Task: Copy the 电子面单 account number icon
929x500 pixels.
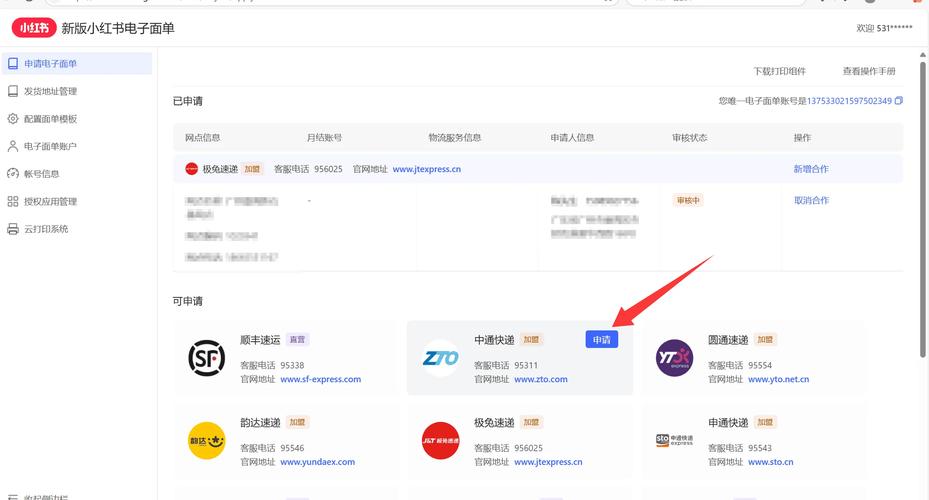Action: [898, 101]
